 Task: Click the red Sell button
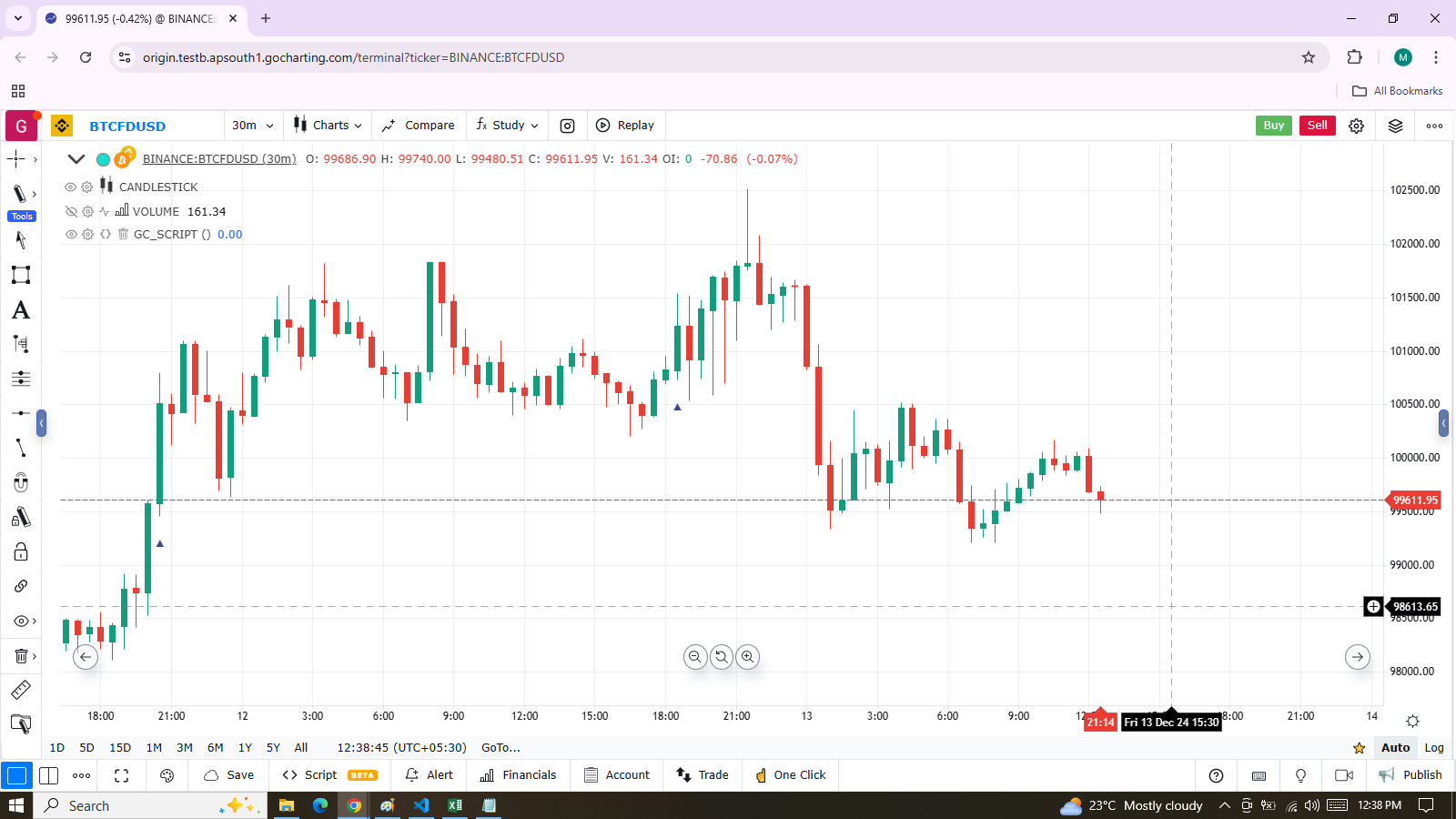tap(1317, 126)
